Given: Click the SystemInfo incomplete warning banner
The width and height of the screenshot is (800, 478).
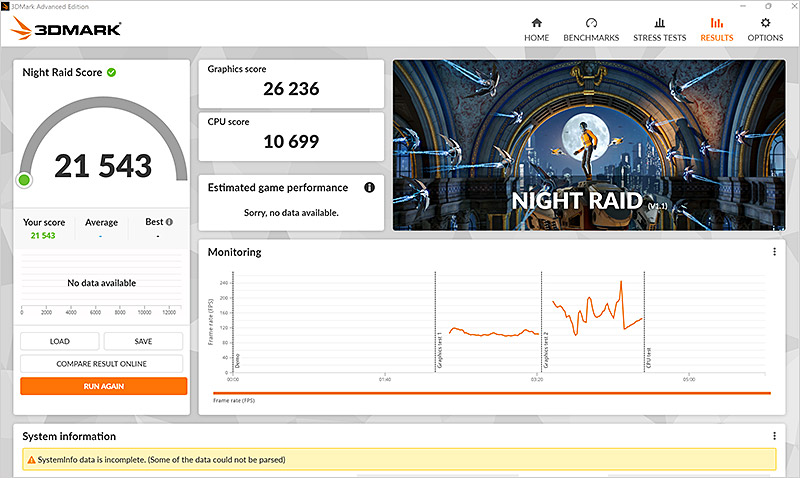Looking at the screenshot, I should click(399, 460).
